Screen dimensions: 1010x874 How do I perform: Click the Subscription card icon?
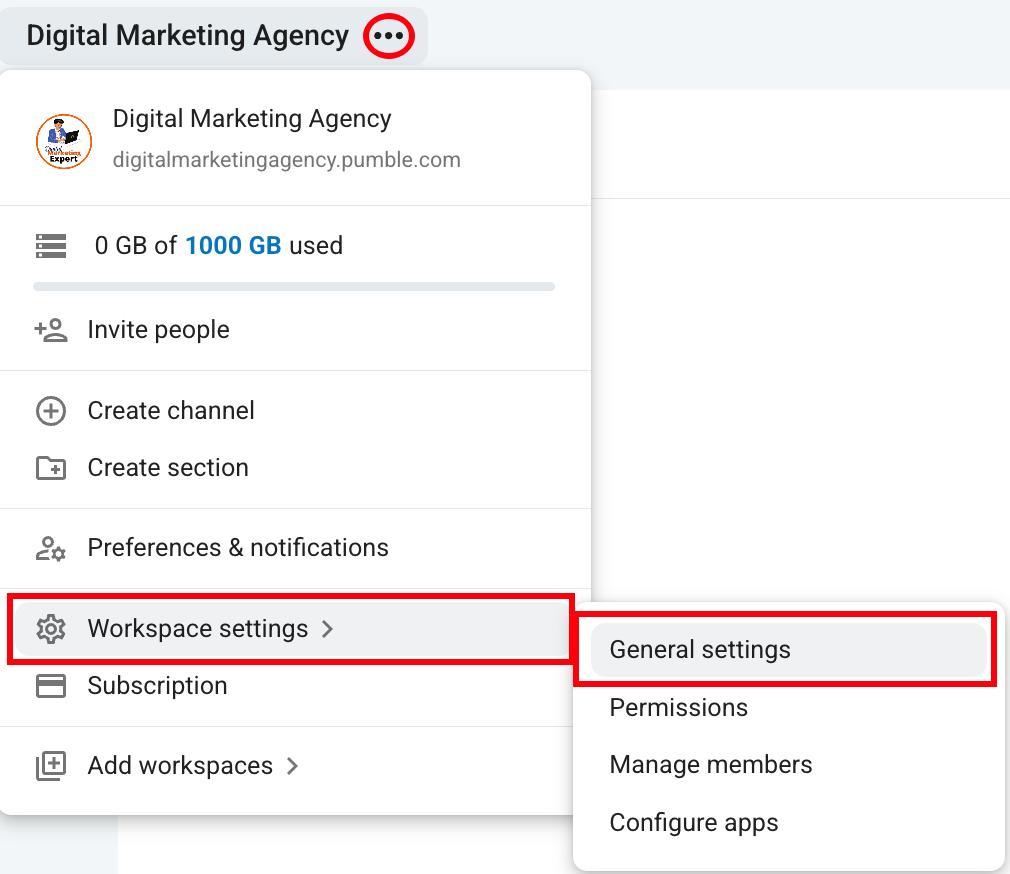(x=51, y=686)
